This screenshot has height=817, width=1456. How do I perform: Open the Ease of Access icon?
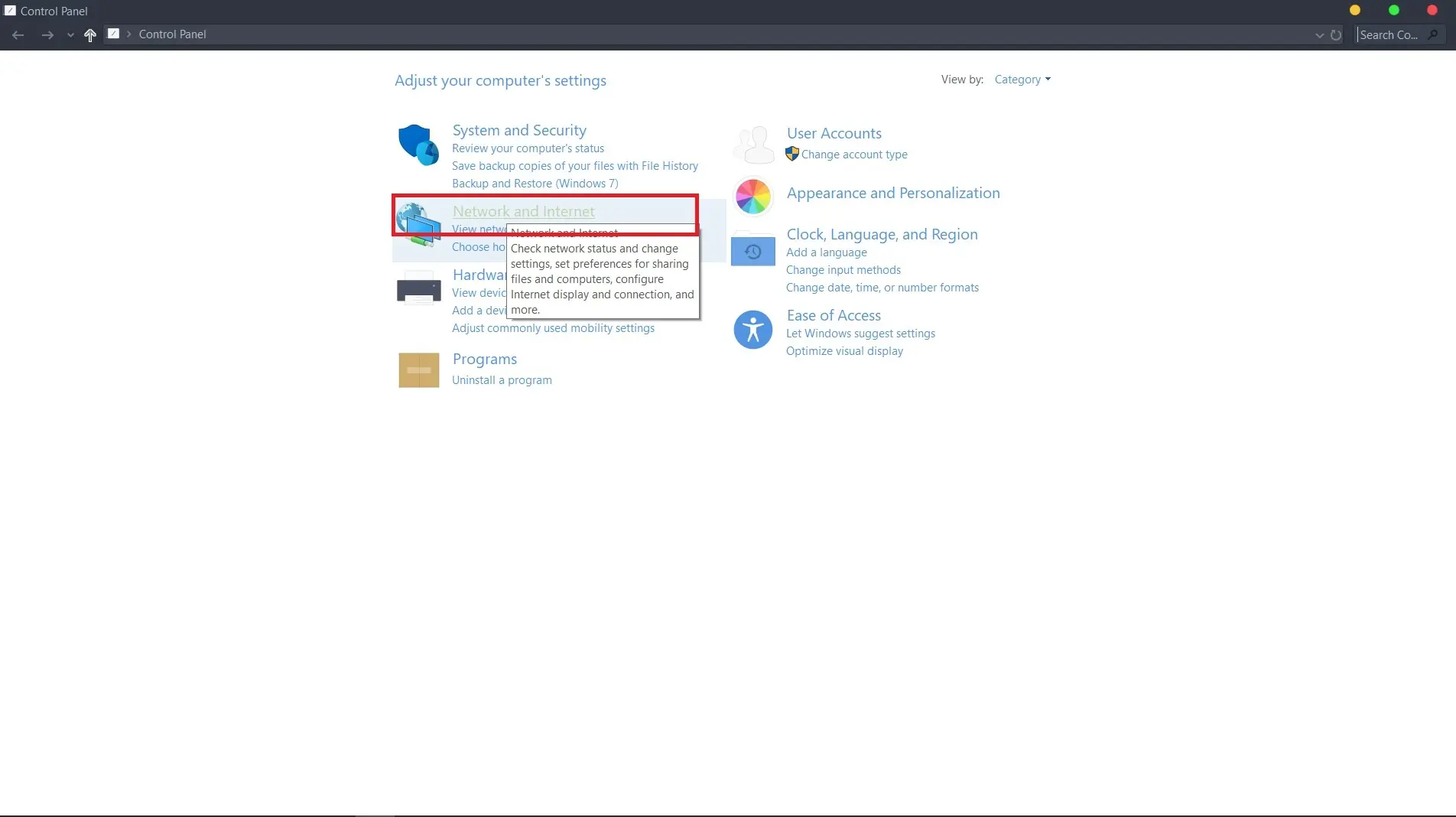pos(753,330)
